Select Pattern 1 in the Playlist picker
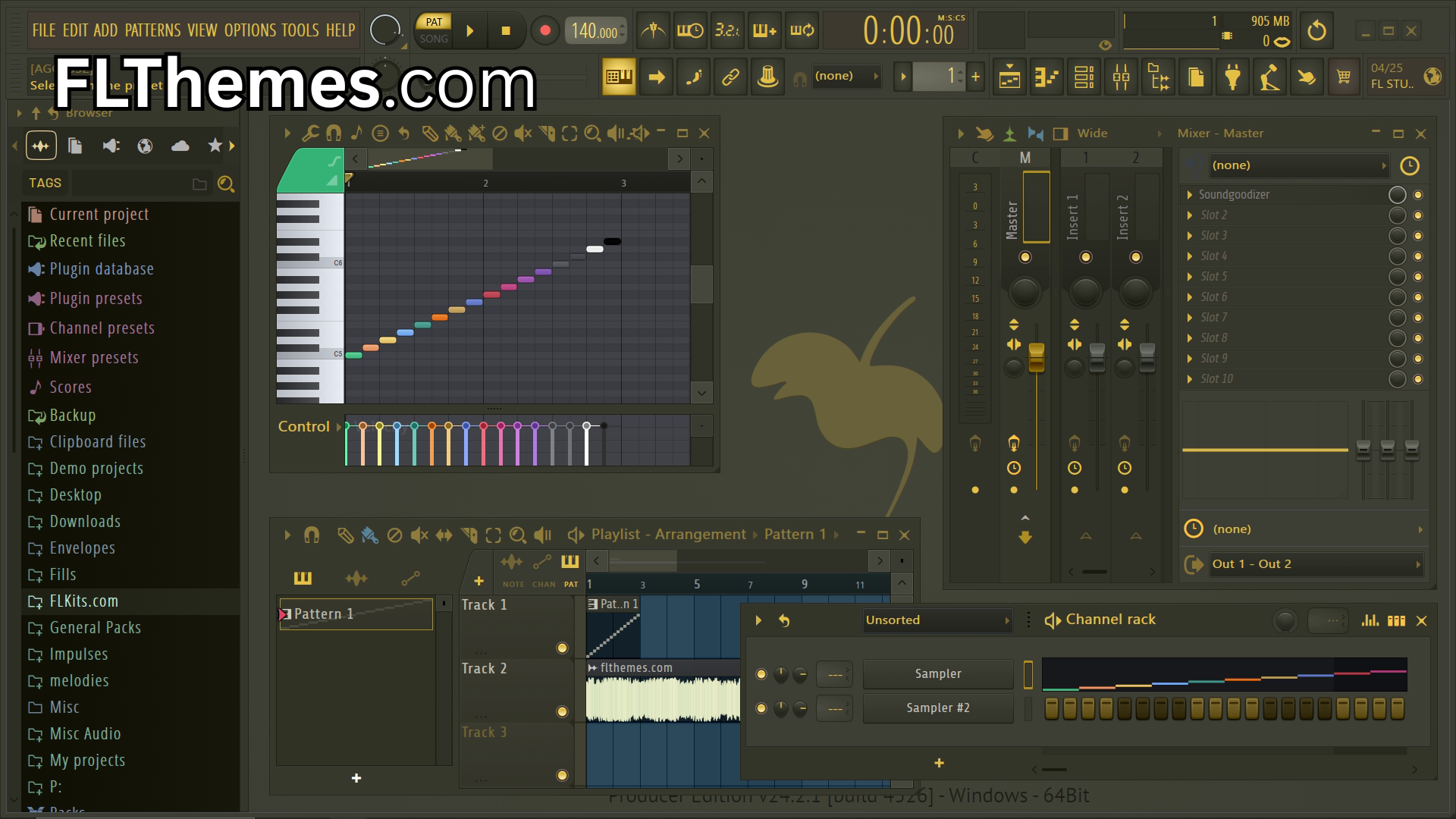 pyautogui.click(x=356, y=614)
